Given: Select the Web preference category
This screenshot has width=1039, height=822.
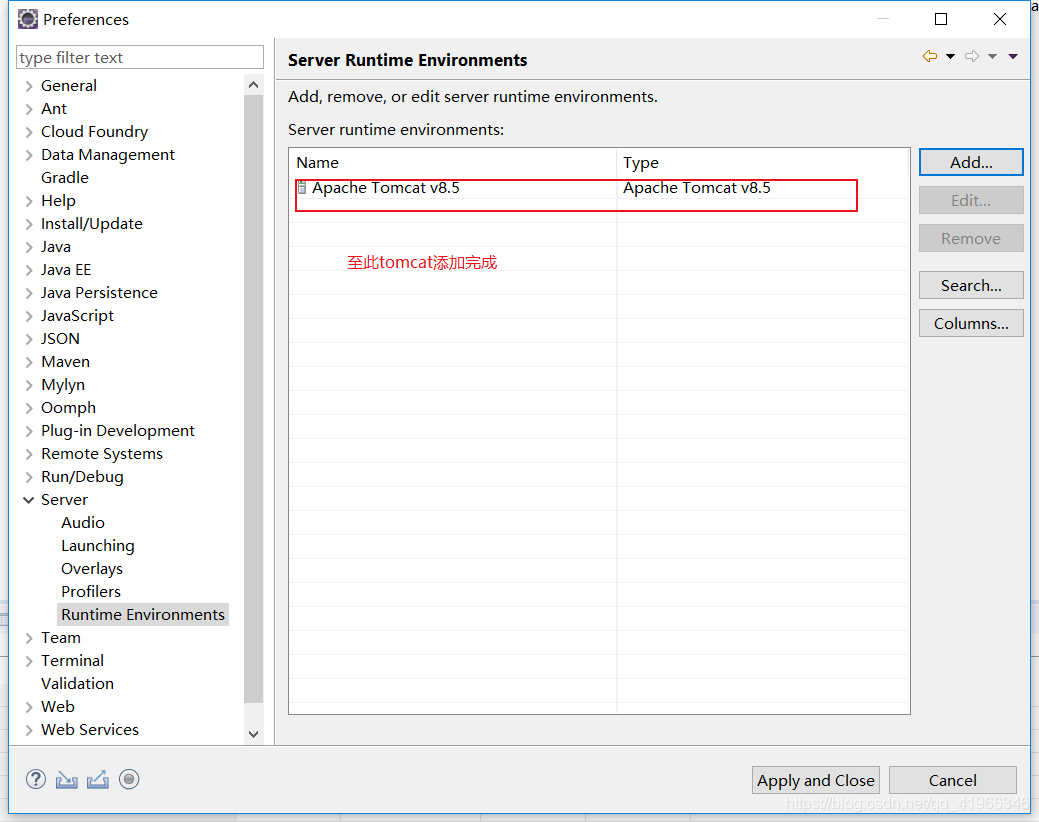Looking at the screenshot, I should click(x=58, y=707).
